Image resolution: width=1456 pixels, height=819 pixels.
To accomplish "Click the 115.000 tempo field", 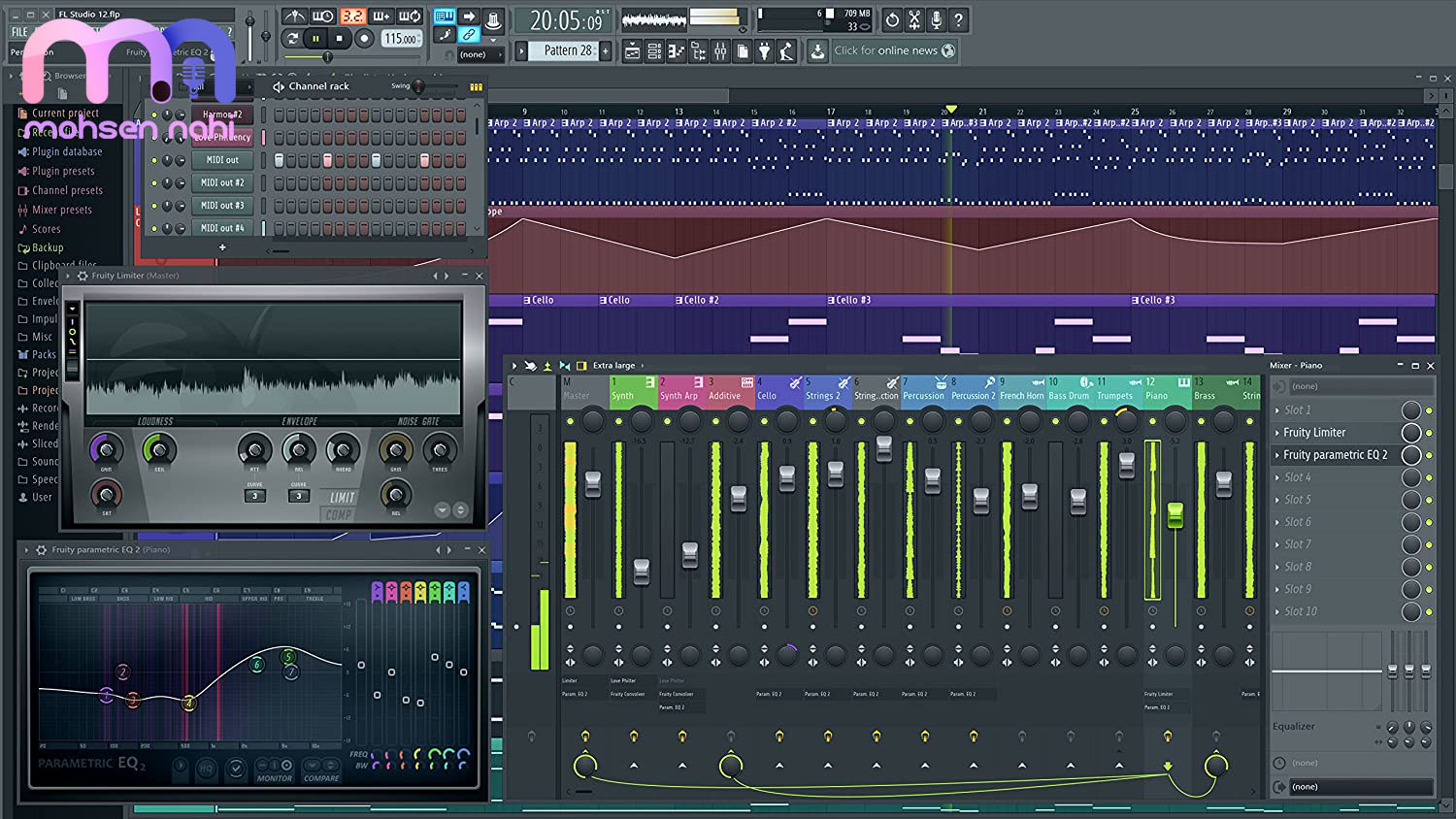I will coord(400,39).
